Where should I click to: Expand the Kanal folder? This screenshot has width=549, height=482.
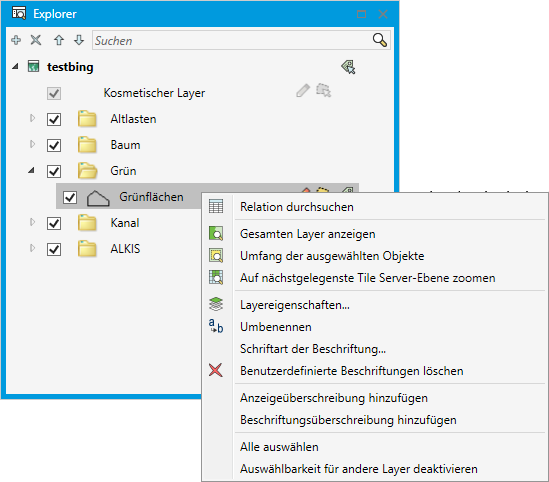click(32, 222)
